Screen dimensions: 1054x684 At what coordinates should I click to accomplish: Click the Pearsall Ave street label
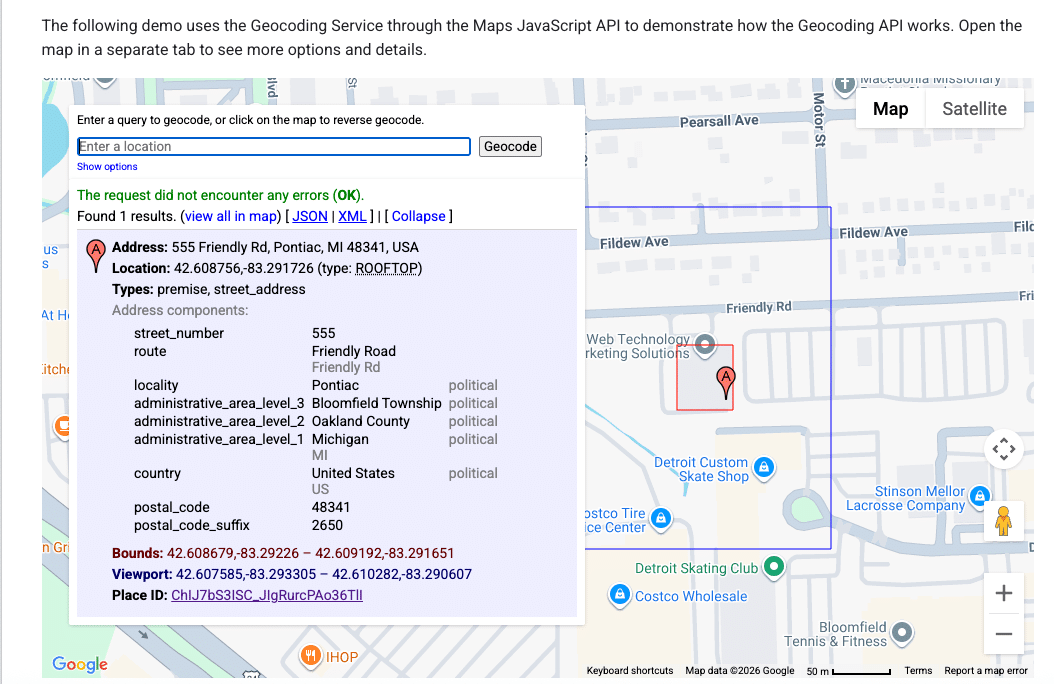click(719, 121)
